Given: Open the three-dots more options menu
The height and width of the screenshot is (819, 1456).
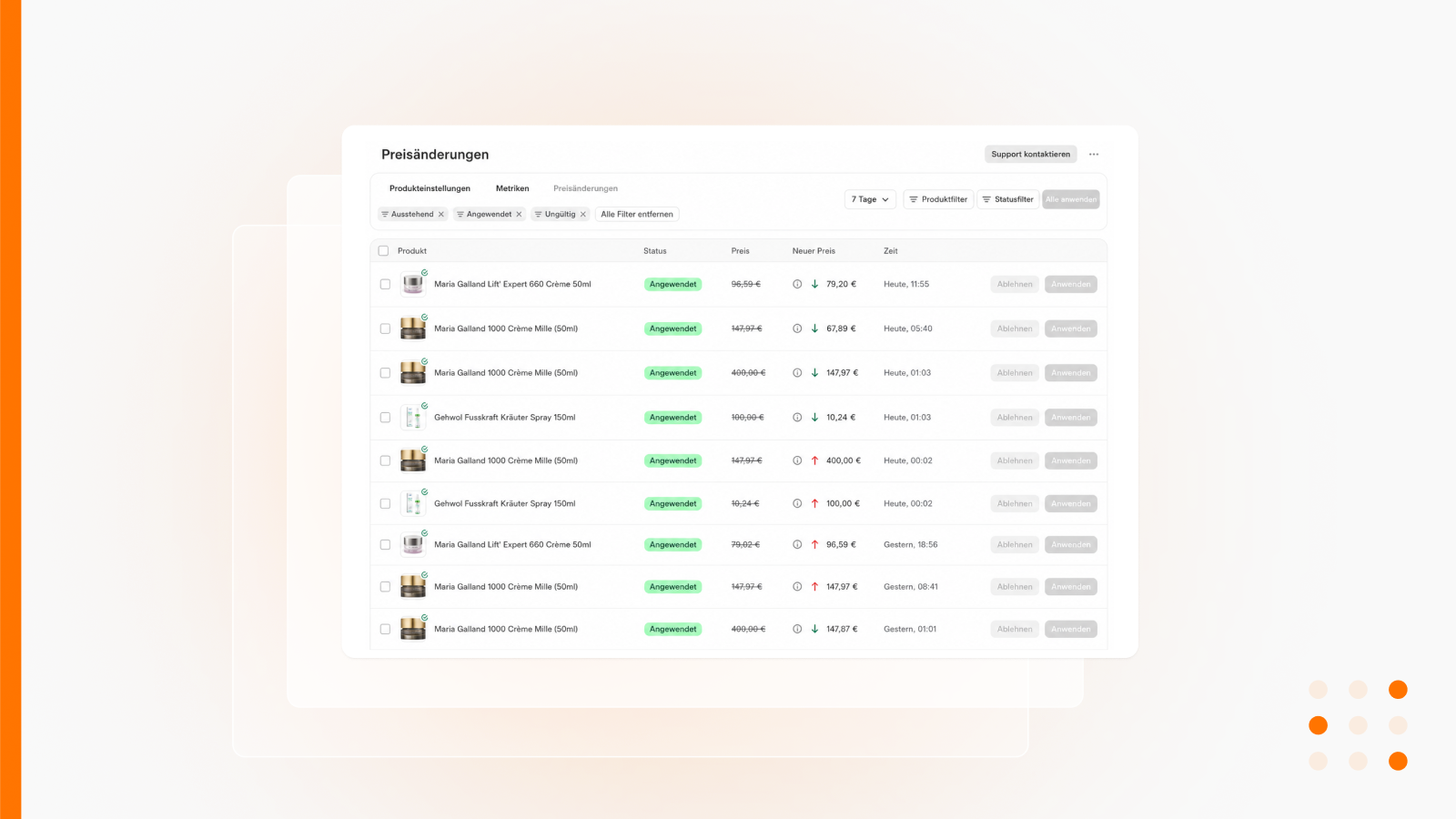Looking at the screenshot, I should pos(1094,155).
